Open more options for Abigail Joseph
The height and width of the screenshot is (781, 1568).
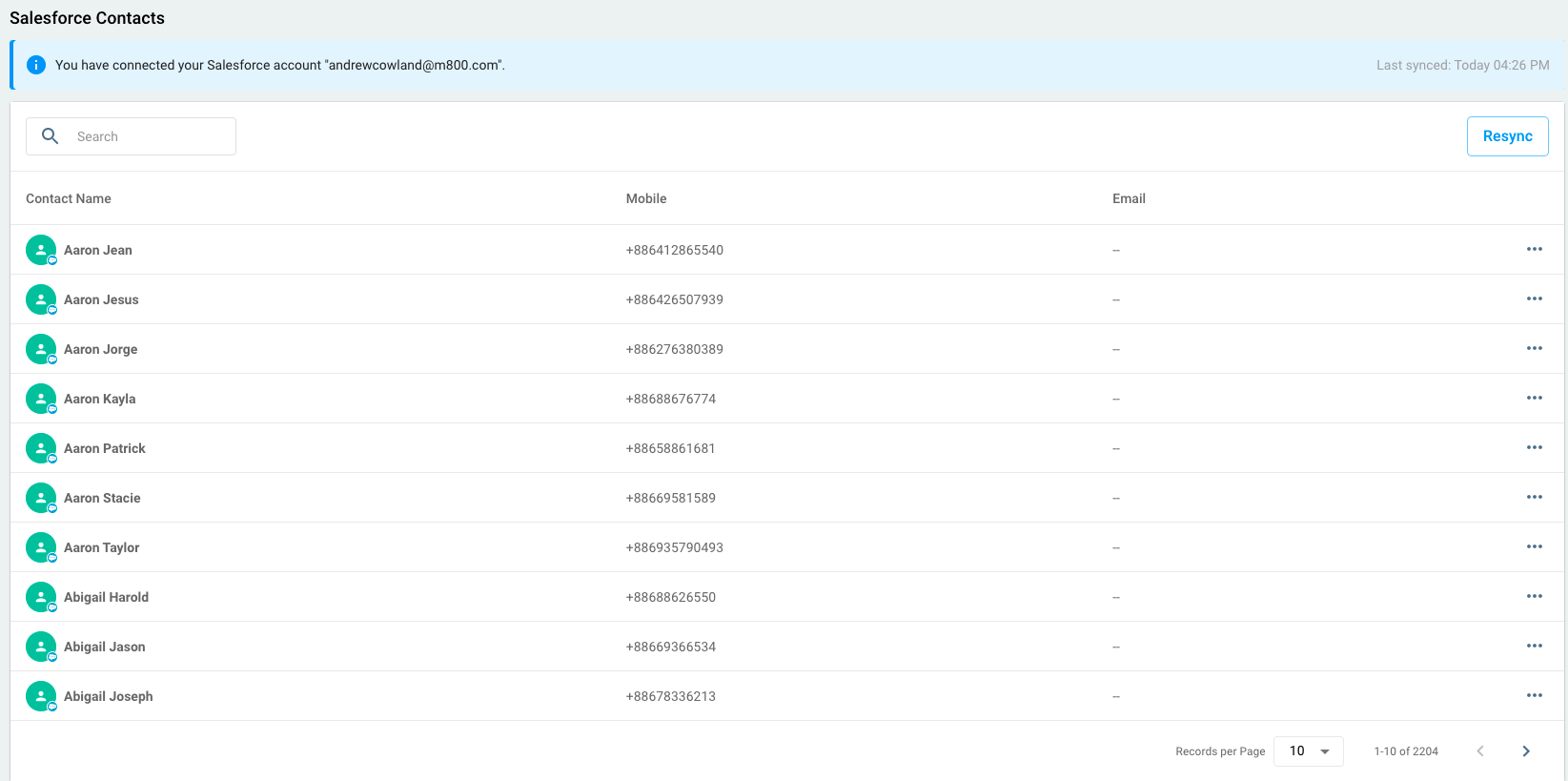(x=1534, y=696)
